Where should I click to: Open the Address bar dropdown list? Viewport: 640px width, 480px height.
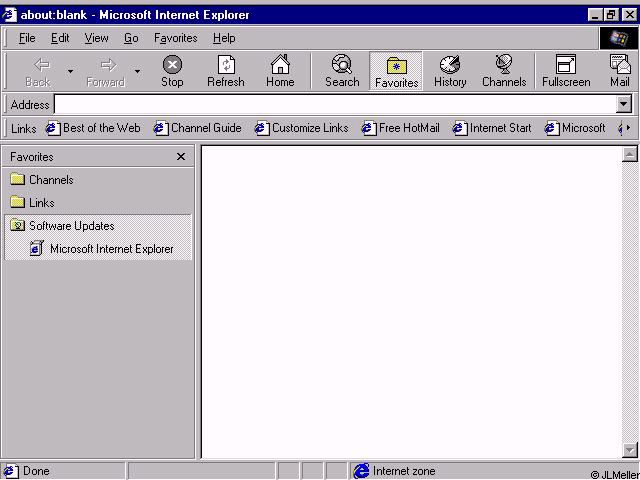[623, 104]
